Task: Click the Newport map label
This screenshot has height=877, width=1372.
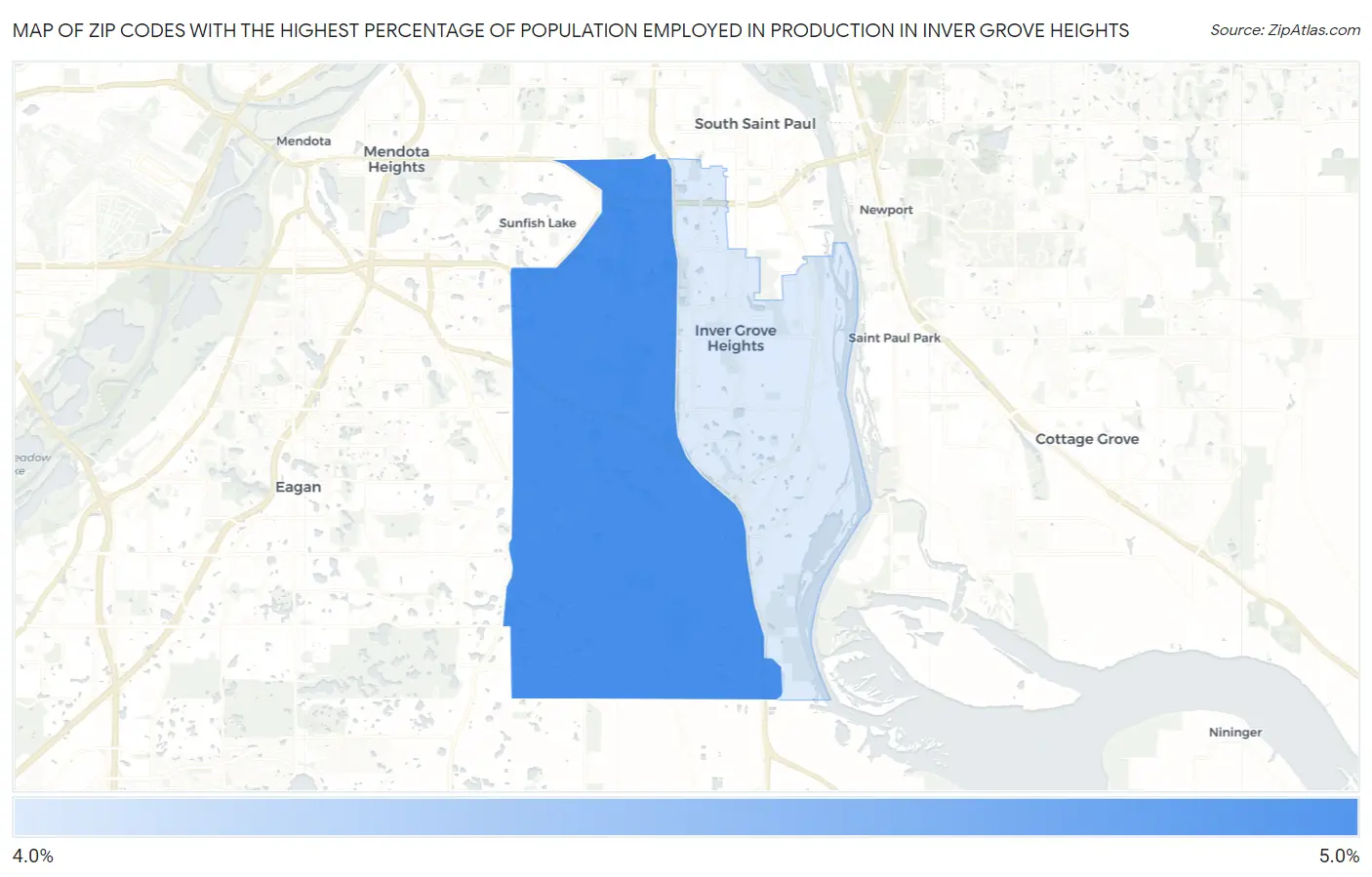Action: (886, 210)
